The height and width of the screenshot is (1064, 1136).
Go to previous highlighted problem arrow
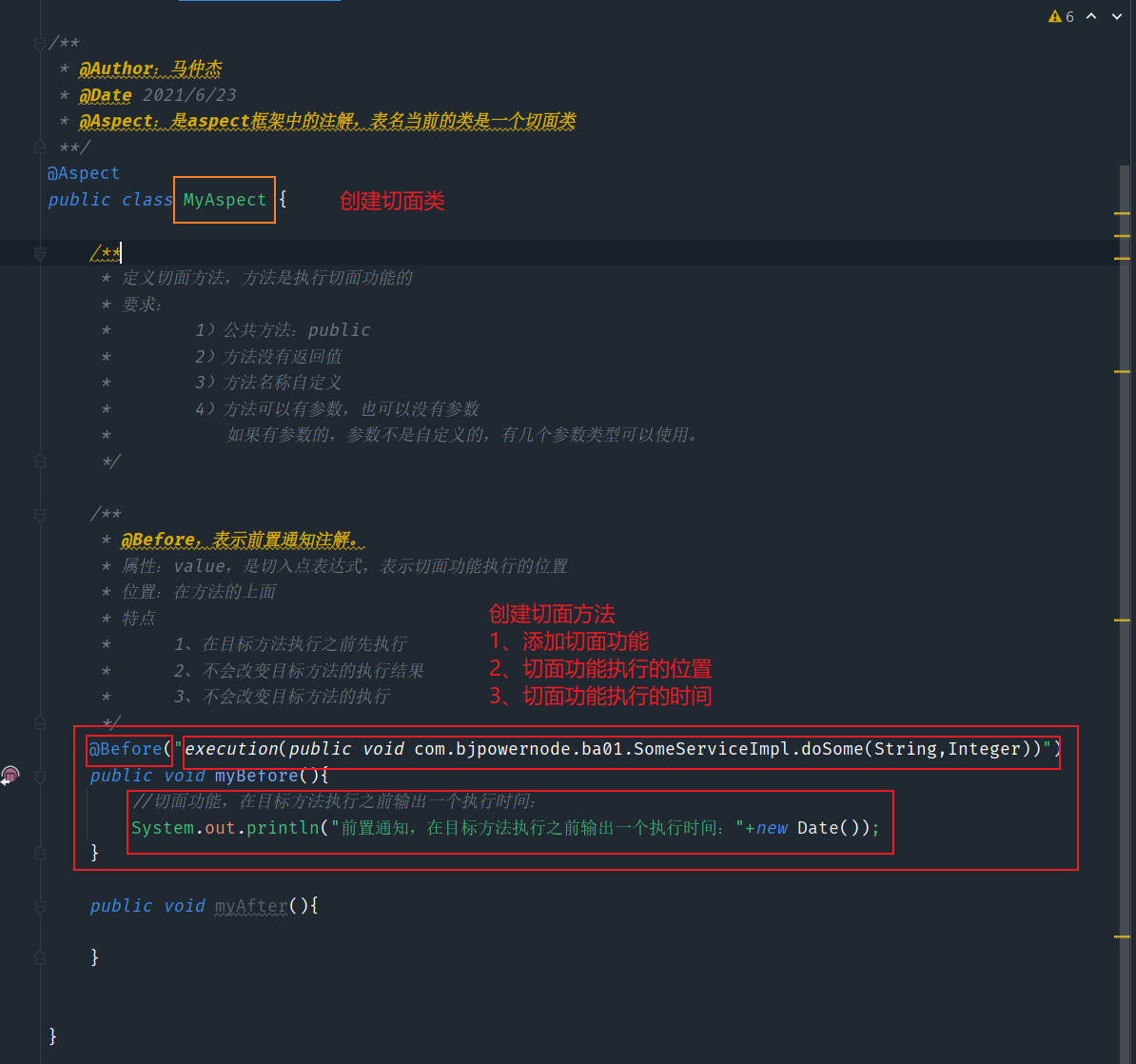[x=1091, y=16]
